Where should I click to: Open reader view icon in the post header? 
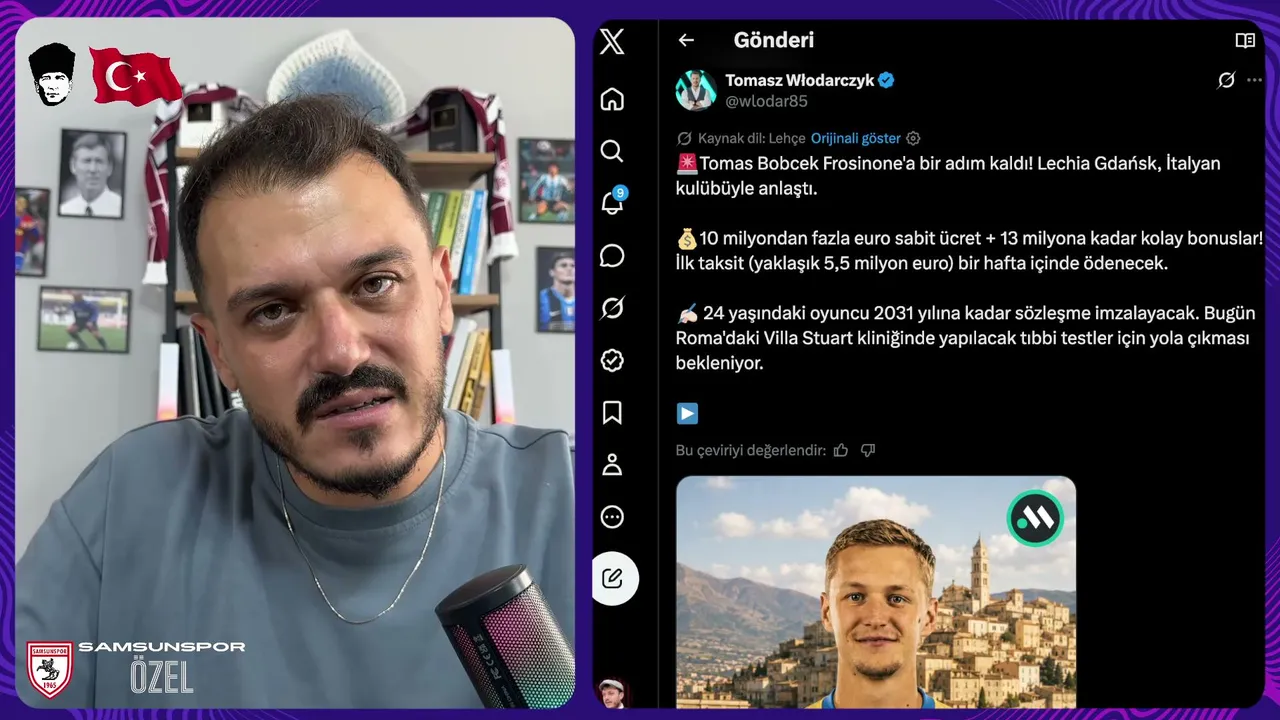click(1245, 40)
